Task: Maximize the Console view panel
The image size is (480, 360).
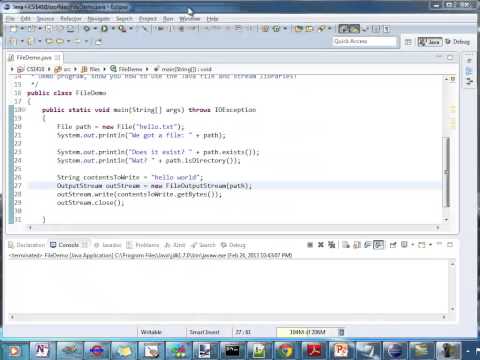Action: (x=450, y=245)
